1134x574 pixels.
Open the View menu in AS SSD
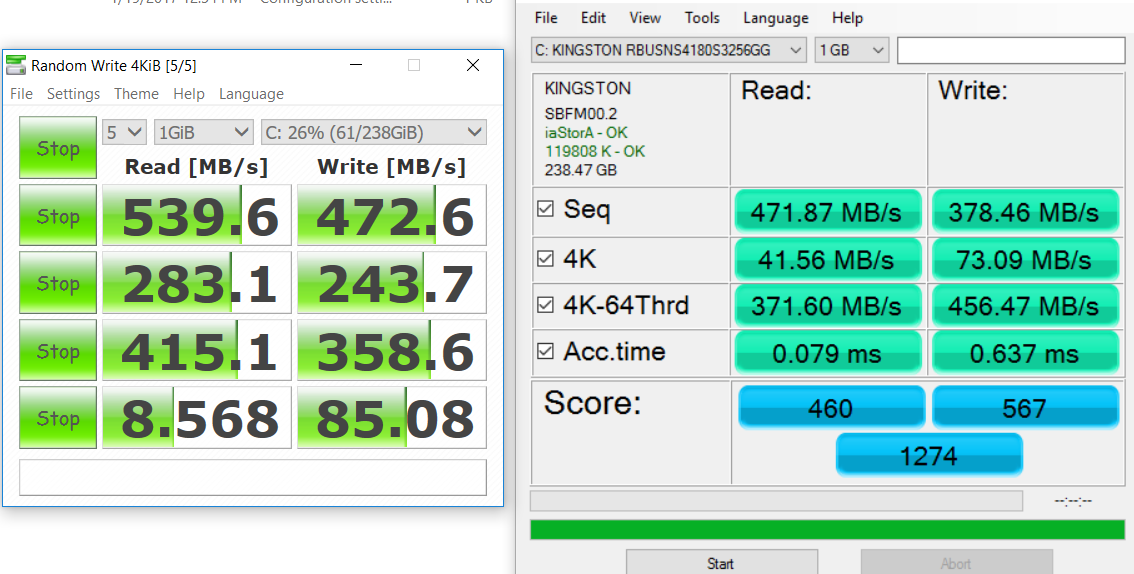(645, 18)
